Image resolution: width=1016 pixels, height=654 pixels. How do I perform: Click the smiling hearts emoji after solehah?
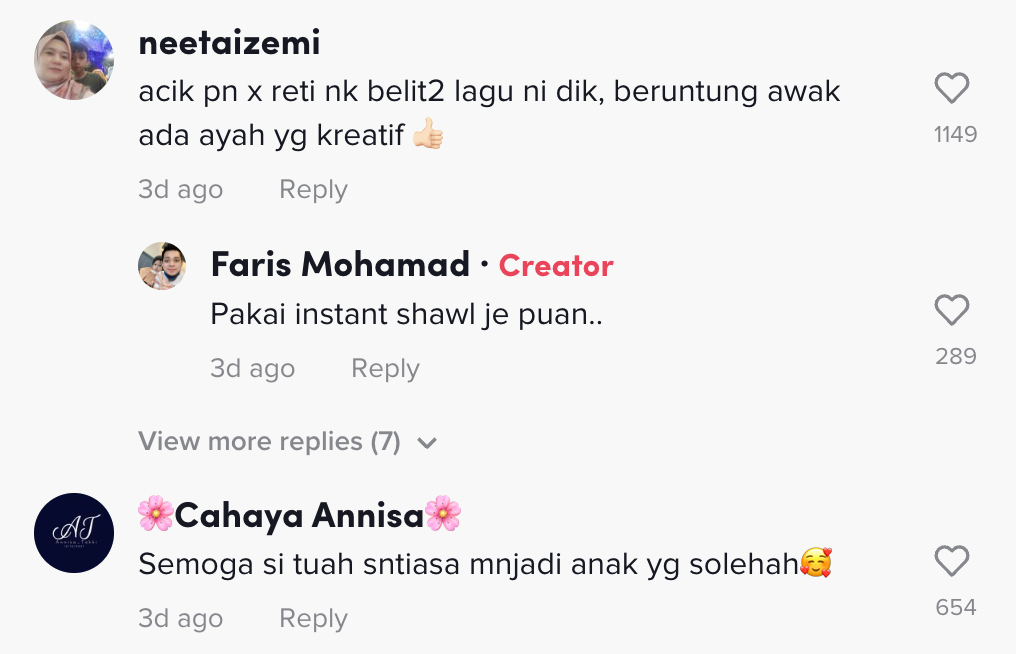click(816, 565)
